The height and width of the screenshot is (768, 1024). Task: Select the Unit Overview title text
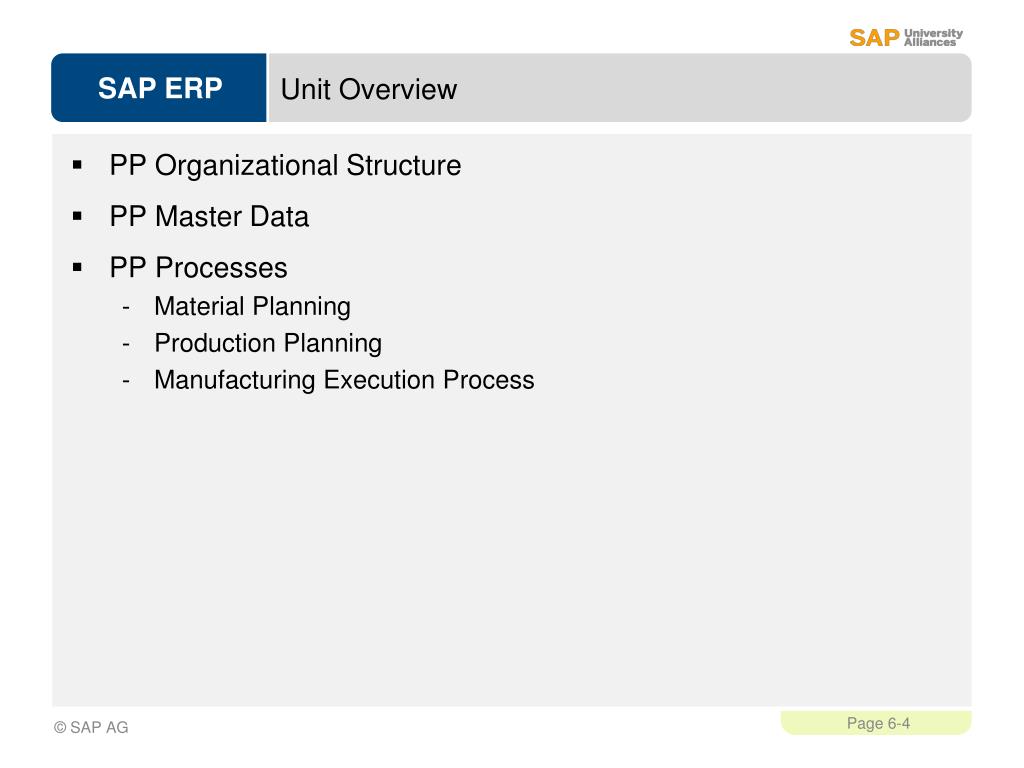(x=368, y=89)
